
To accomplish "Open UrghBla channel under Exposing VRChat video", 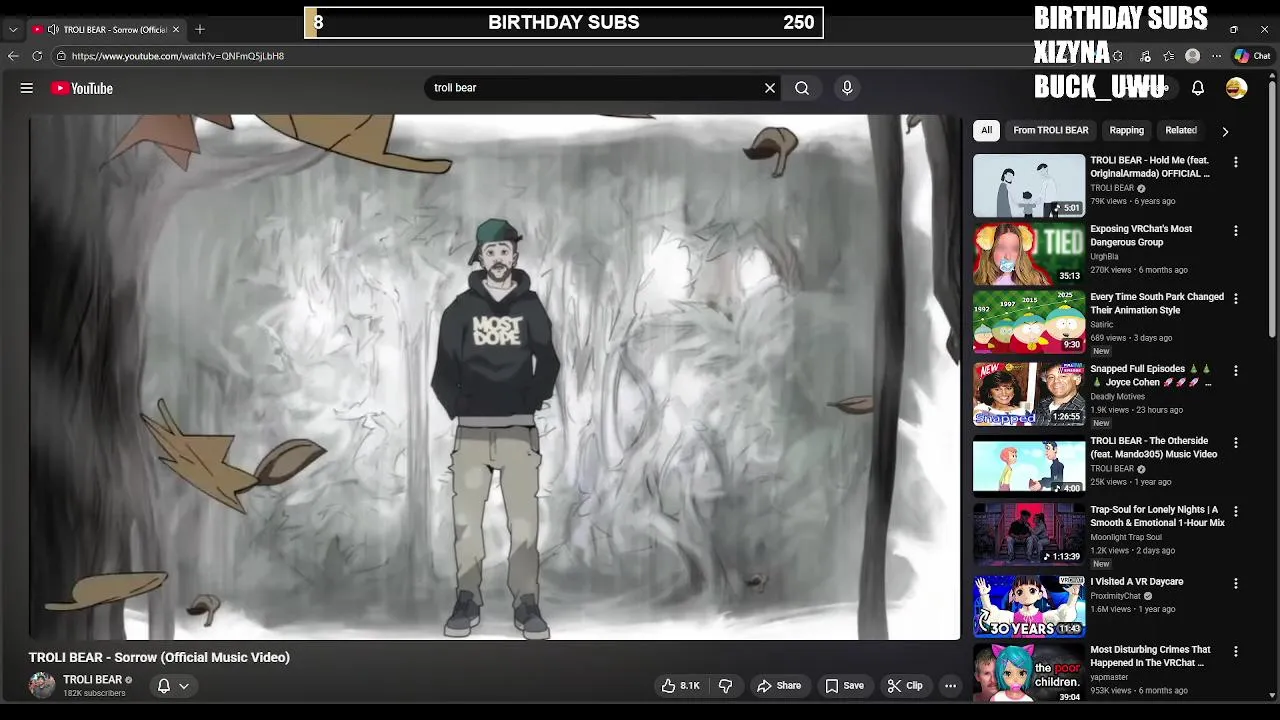I will pos(1104,257).
